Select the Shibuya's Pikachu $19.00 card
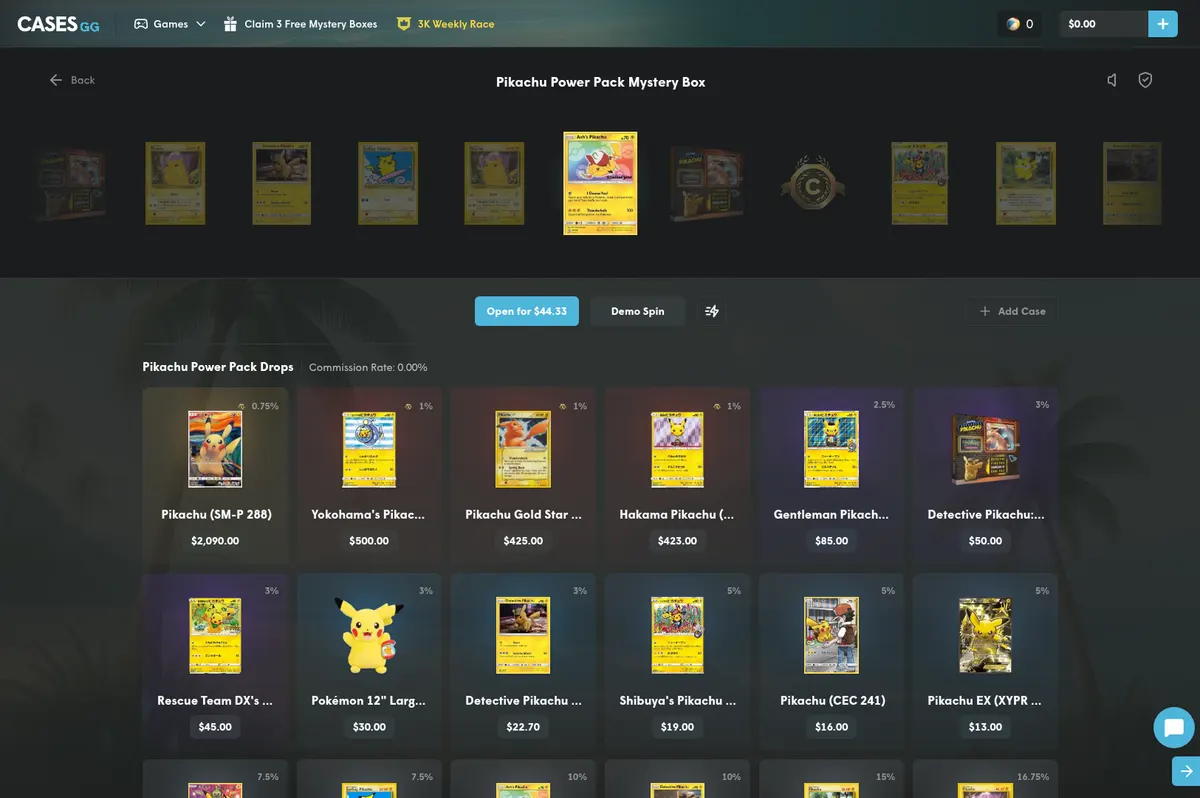Image resolution: width=1200 pixels, height=798 pixels. click(677, 662)
